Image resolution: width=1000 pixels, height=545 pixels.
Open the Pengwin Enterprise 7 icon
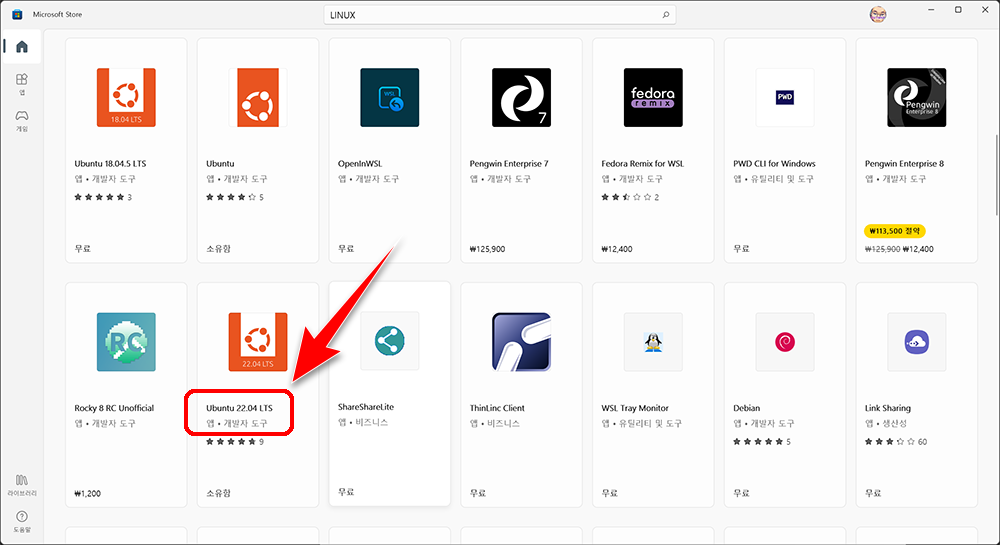[x=521, y=98]
